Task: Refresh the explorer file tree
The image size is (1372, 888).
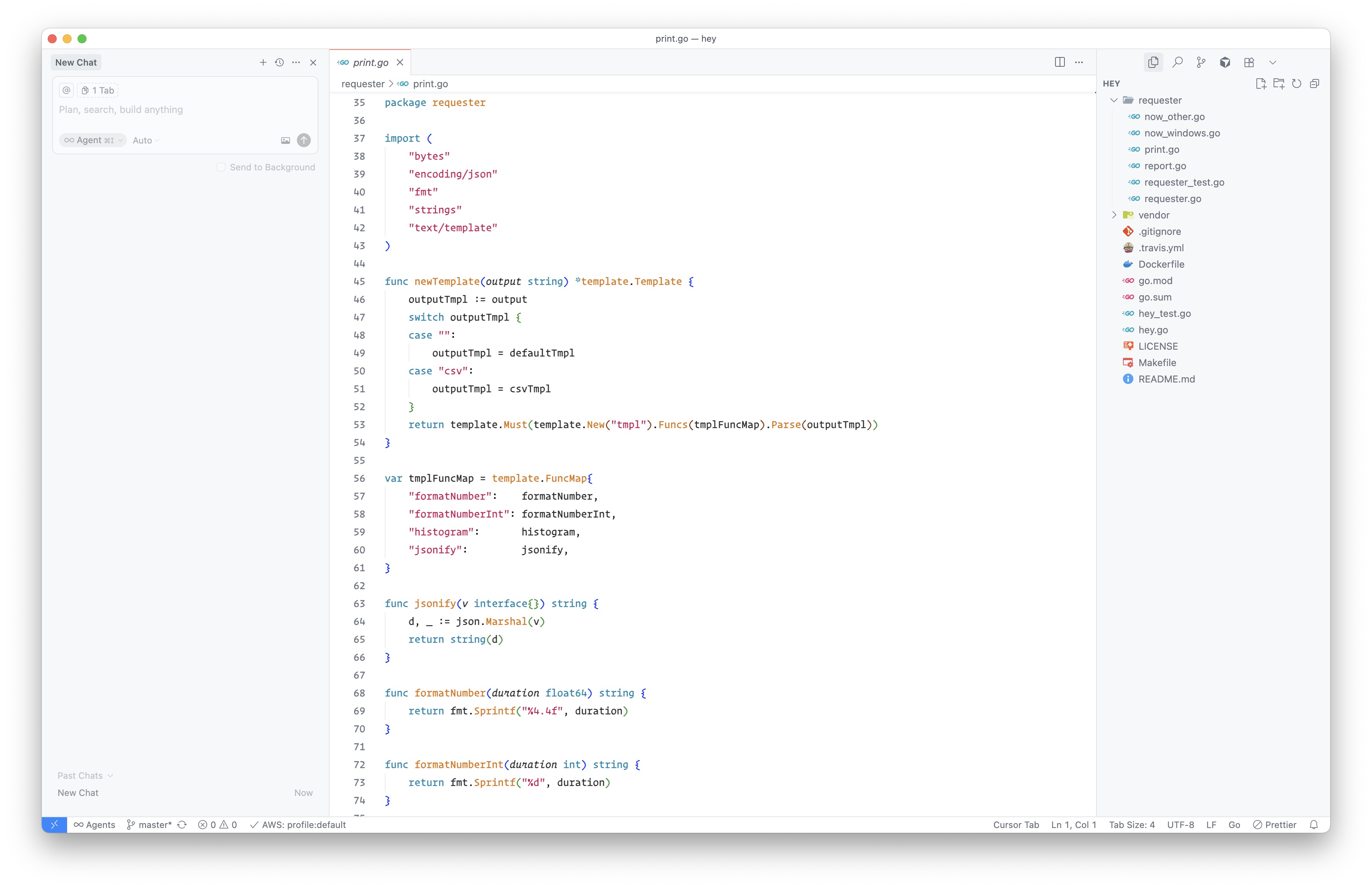Action: [x=1296, y=84]
